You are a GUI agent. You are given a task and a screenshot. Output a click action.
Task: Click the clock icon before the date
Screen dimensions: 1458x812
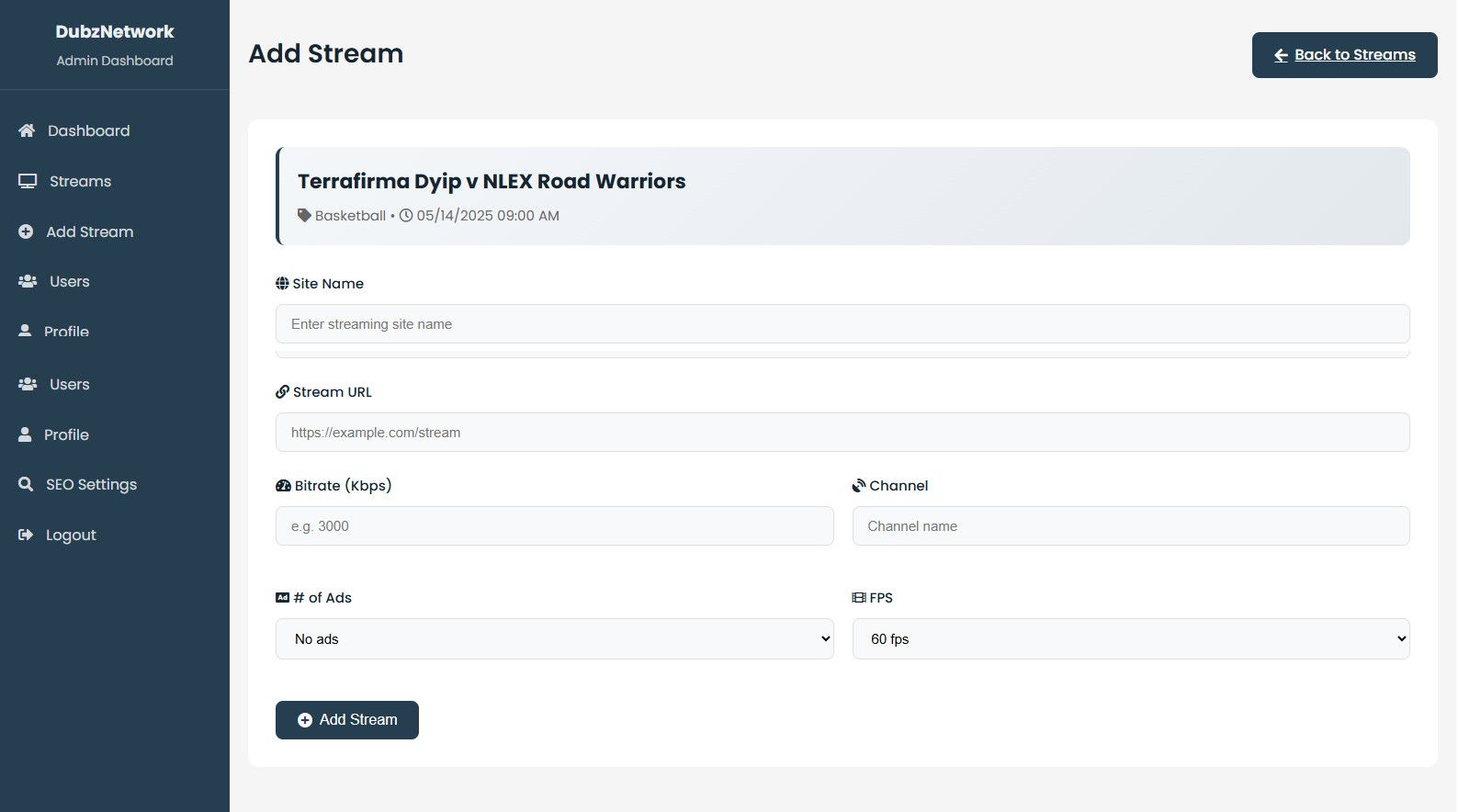pos(406,216)
